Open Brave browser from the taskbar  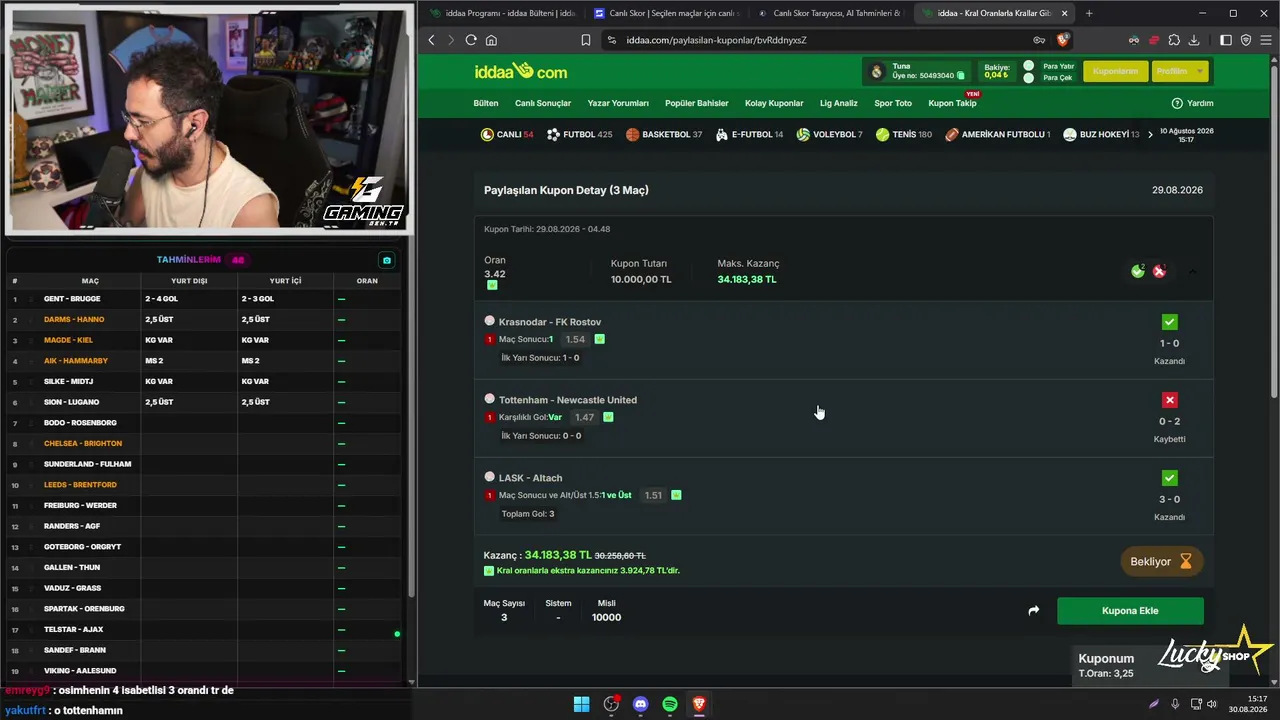pos(699,704)
